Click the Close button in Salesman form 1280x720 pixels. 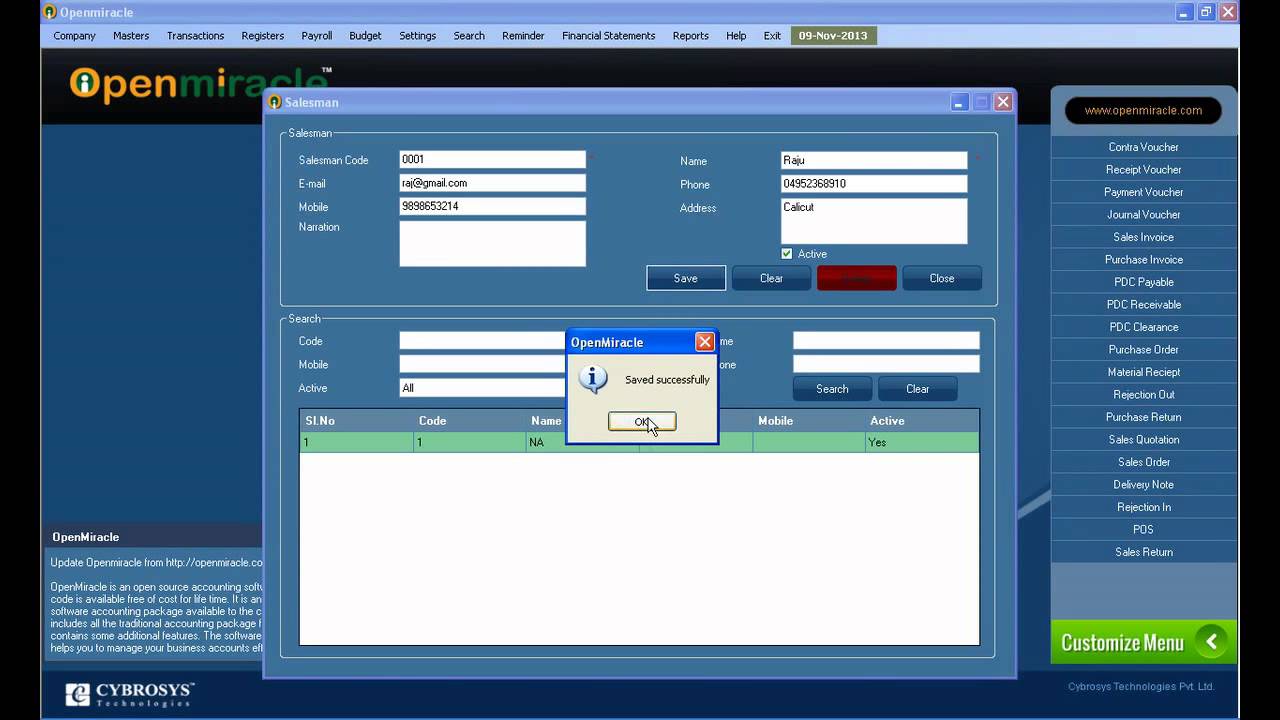click(942, 278)
